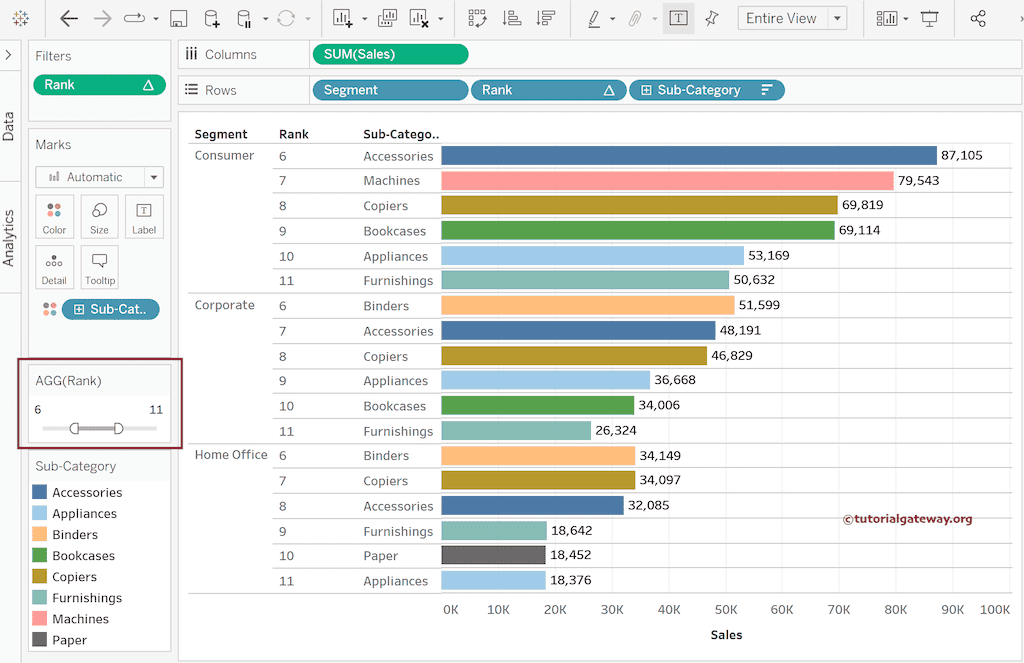Click the Fix Axes pin icon
The width and height of the screenshot is (1024, 663).
(x=712, y=19)
